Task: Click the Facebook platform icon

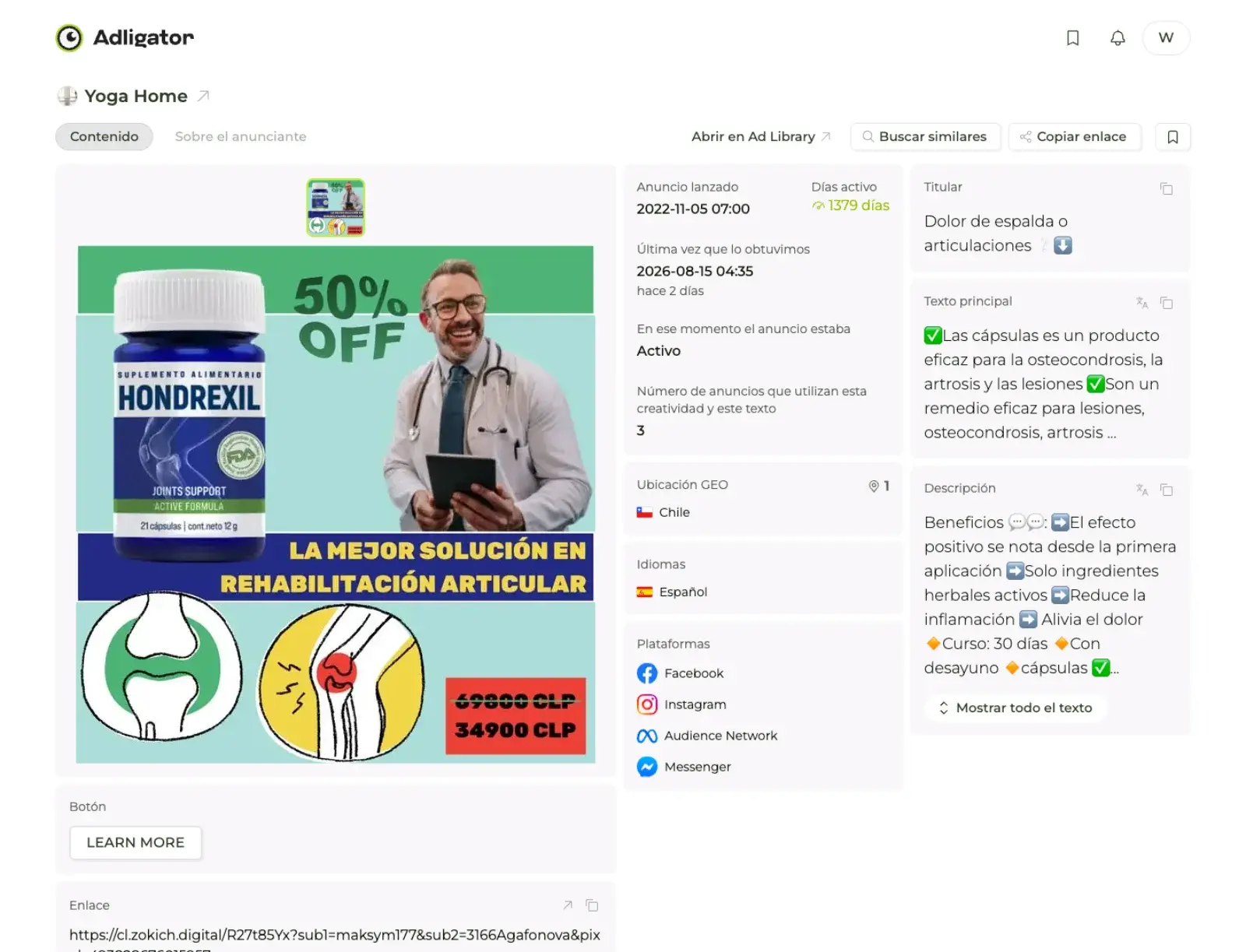Action: click(x=646, y=673)
